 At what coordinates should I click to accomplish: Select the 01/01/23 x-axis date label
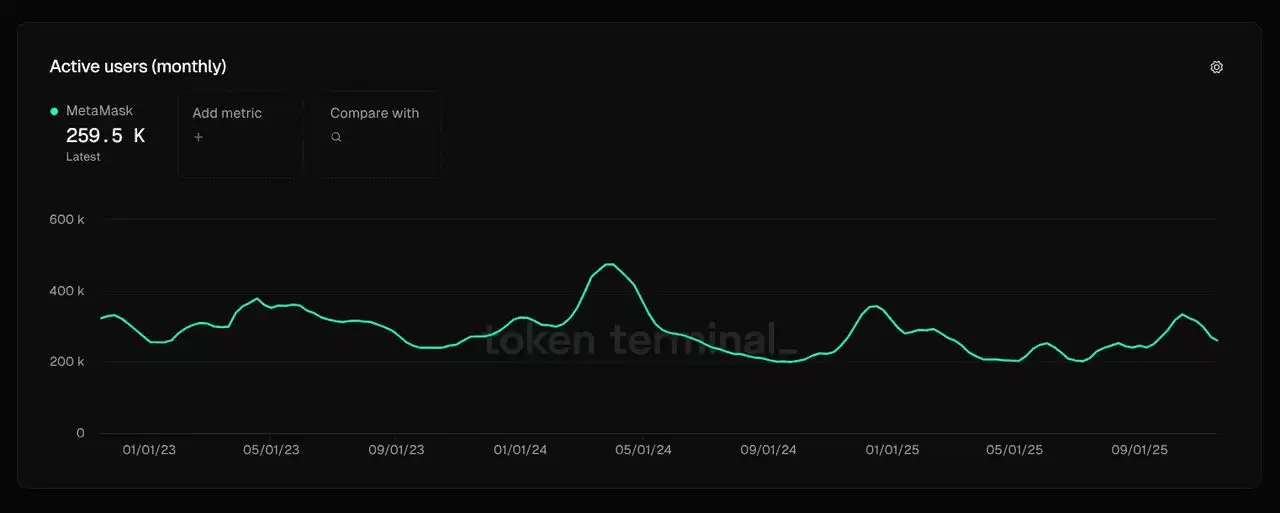tap(149, 450)
